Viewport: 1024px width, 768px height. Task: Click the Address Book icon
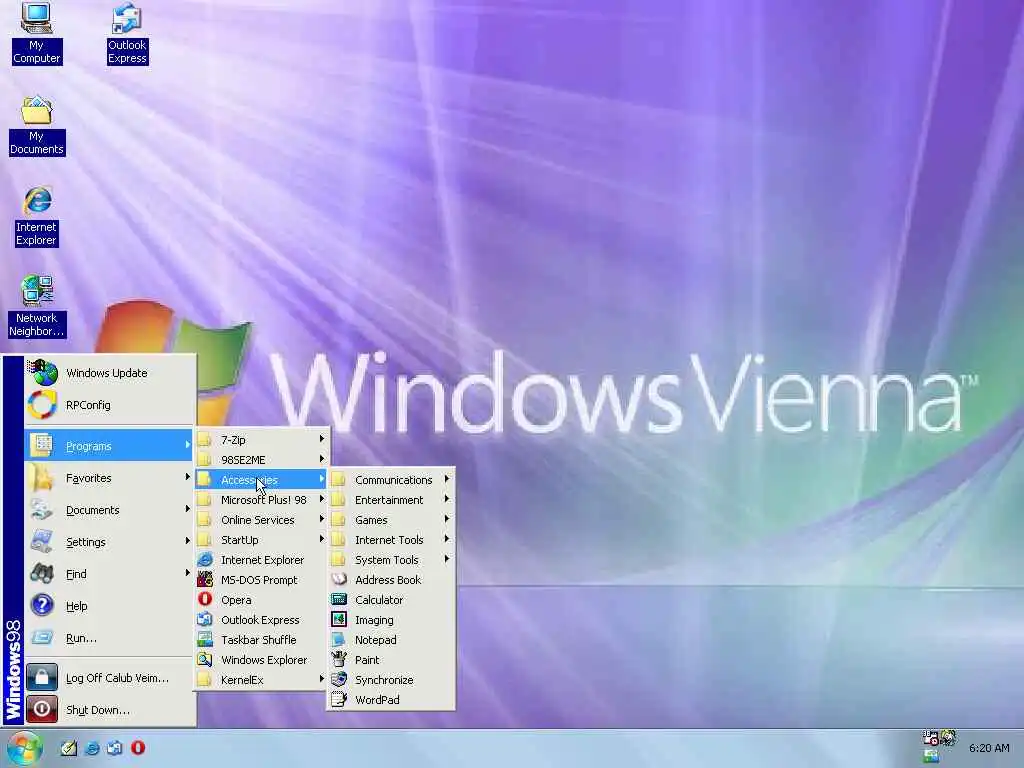339,579
